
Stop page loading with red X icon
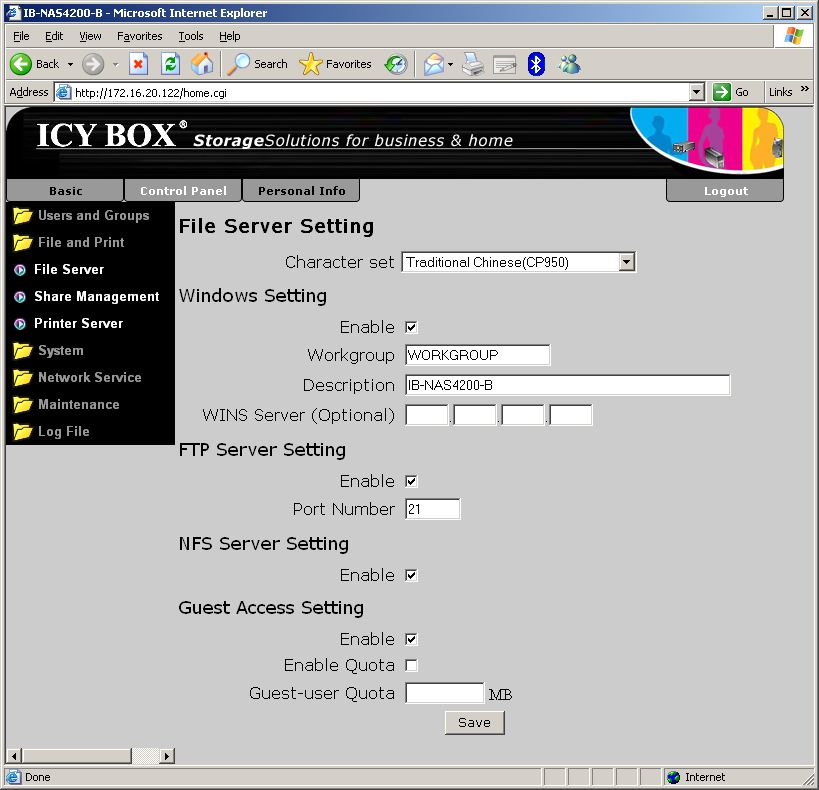(x=138, y=64)
